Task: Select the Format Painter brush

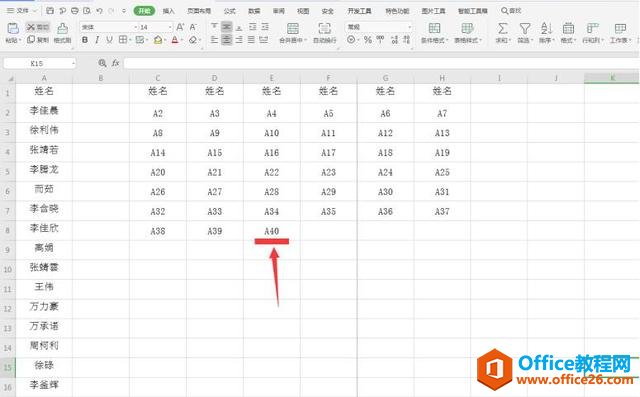Action: tap(62, 28)
